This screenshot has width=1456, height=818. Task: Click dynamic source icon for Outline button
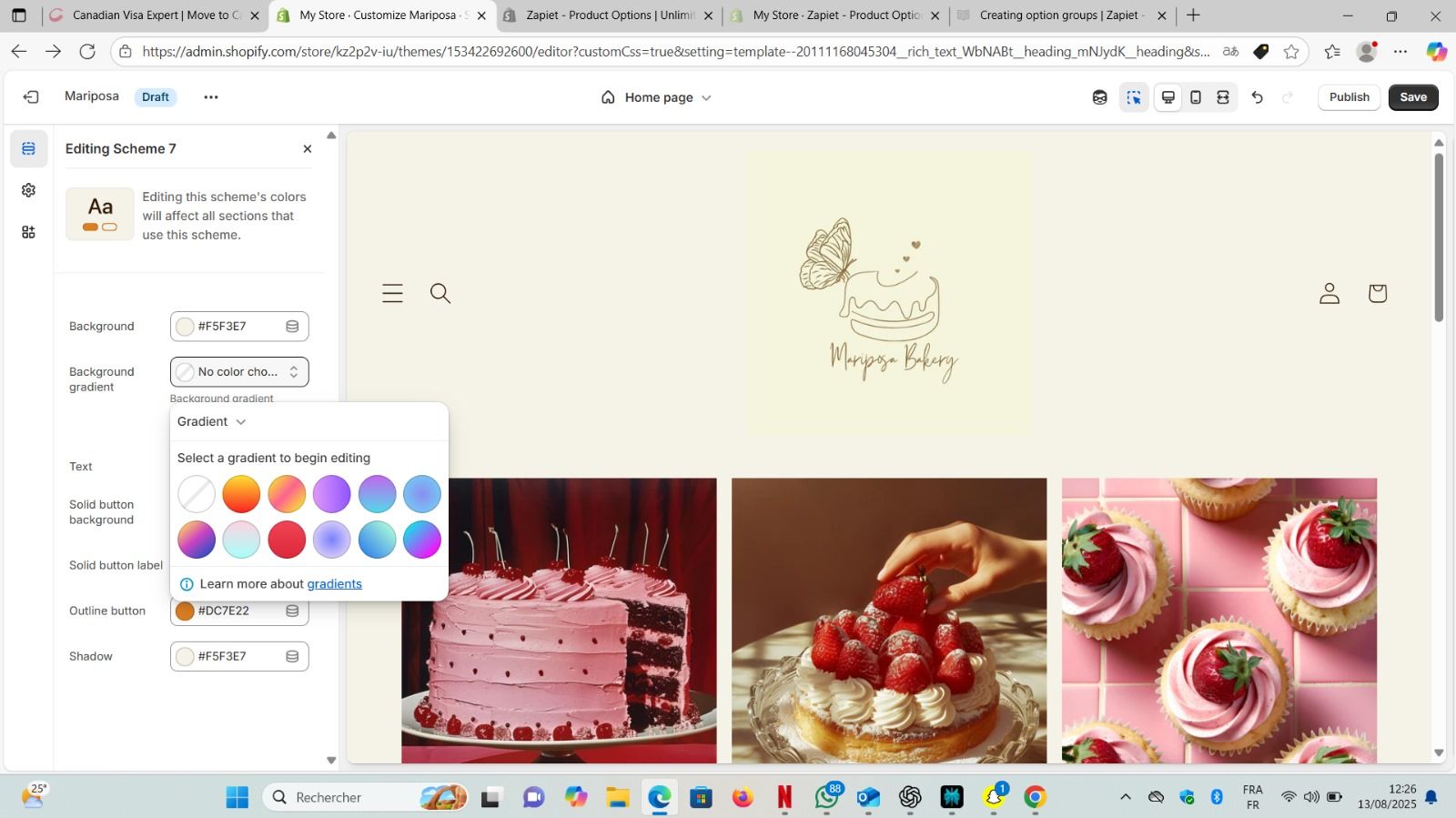(x=292, y=611)
